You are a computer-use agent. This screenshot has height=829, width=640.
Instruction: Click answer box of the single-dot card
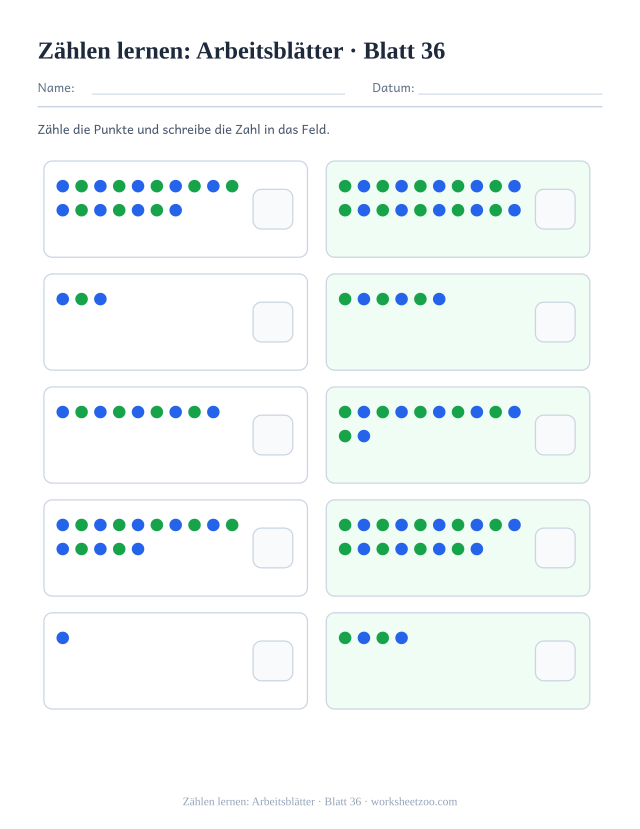(273, 661)
